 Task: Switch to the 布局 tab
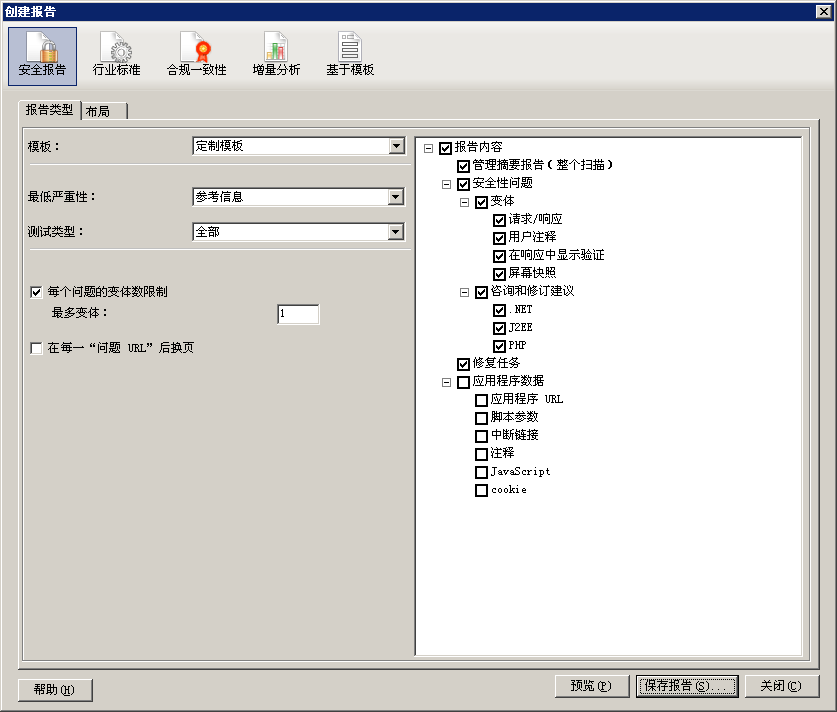coord(104,112)
